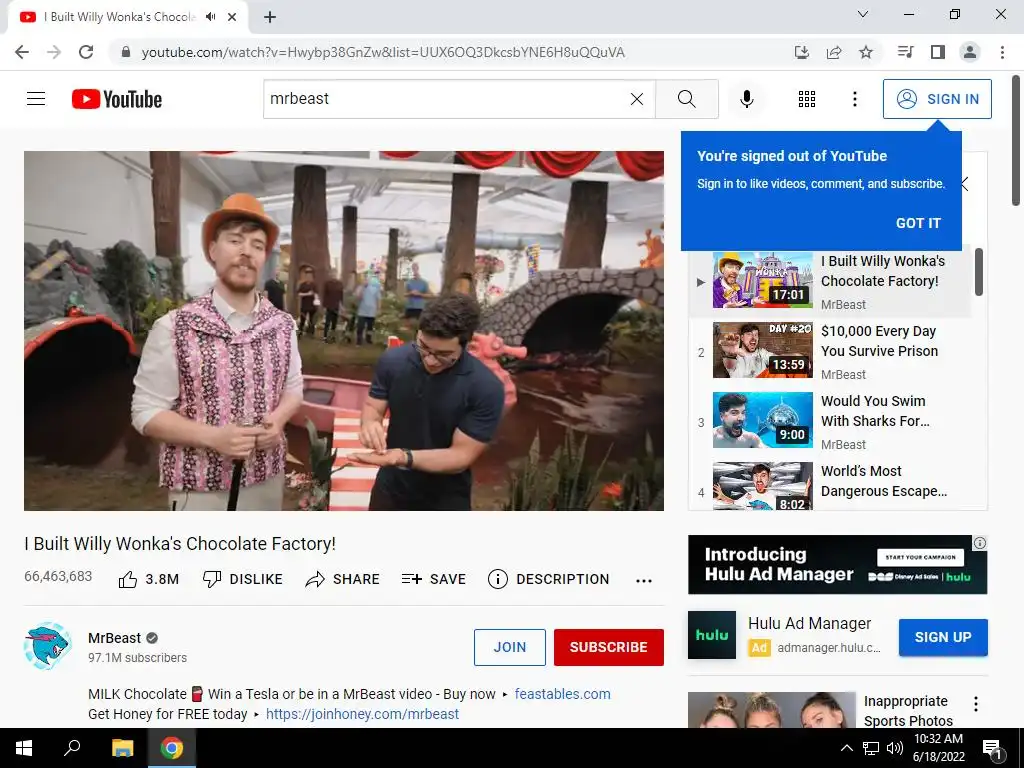Clear the search box with the X icon

[637, 99]
